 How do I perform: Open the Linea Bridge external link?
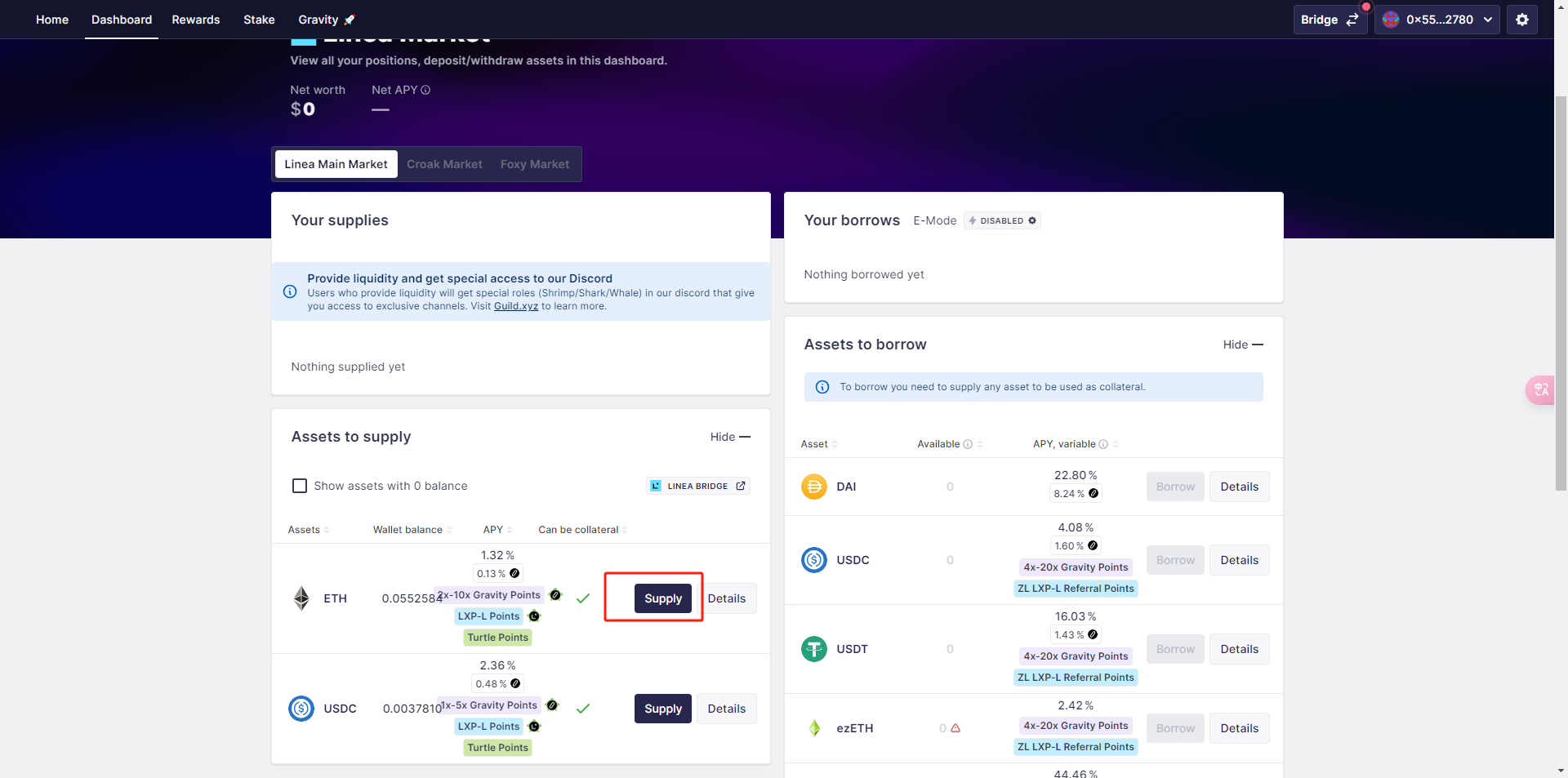[698, 486]
